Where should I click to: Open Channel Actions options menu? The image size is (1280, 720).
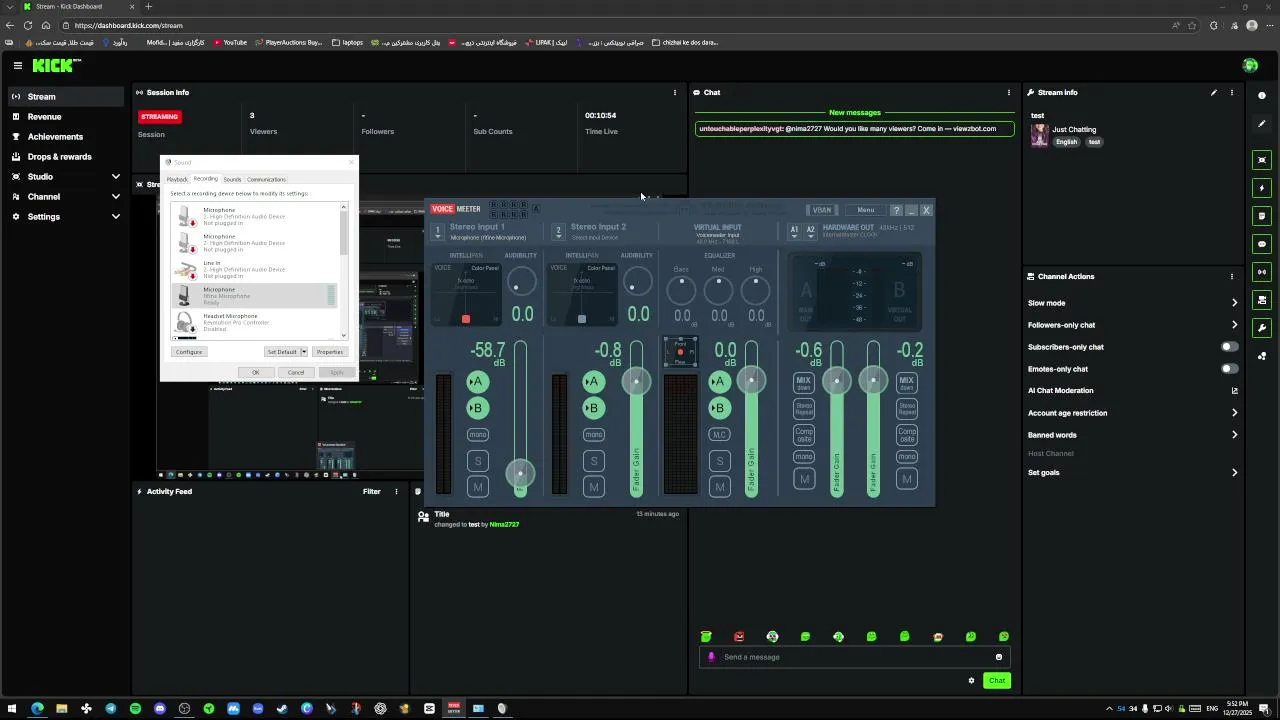point(1232,276)
